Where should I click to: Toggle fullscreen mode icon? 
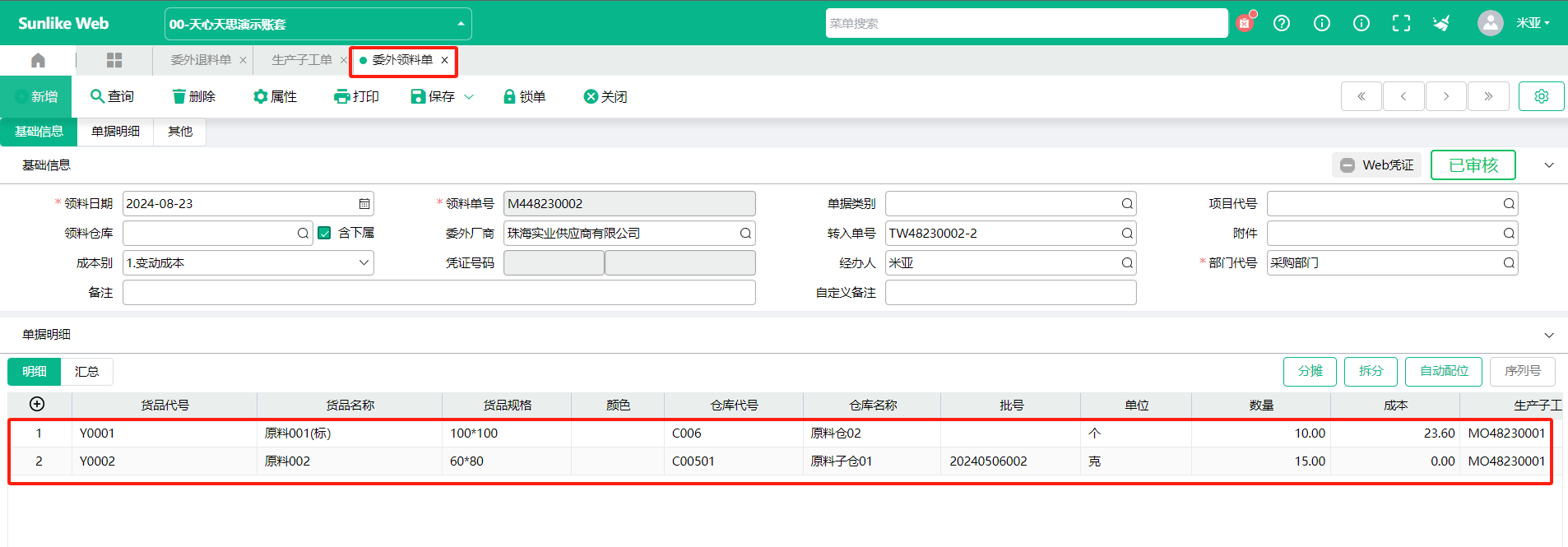(1401, 23)
